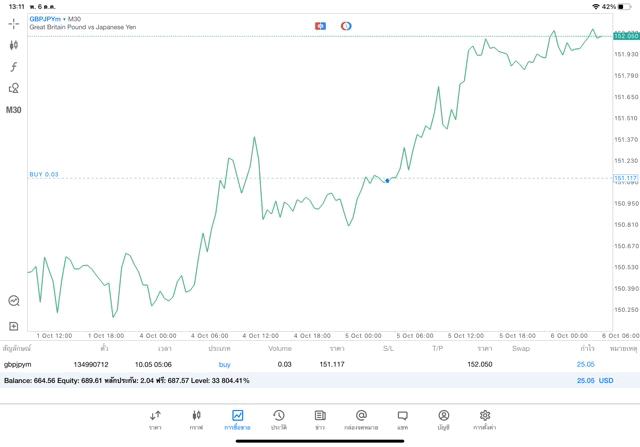This screenshot has width=640, height=447.
Task: Tap the BUY 0.03 order line label
Action: coord(44,174)
